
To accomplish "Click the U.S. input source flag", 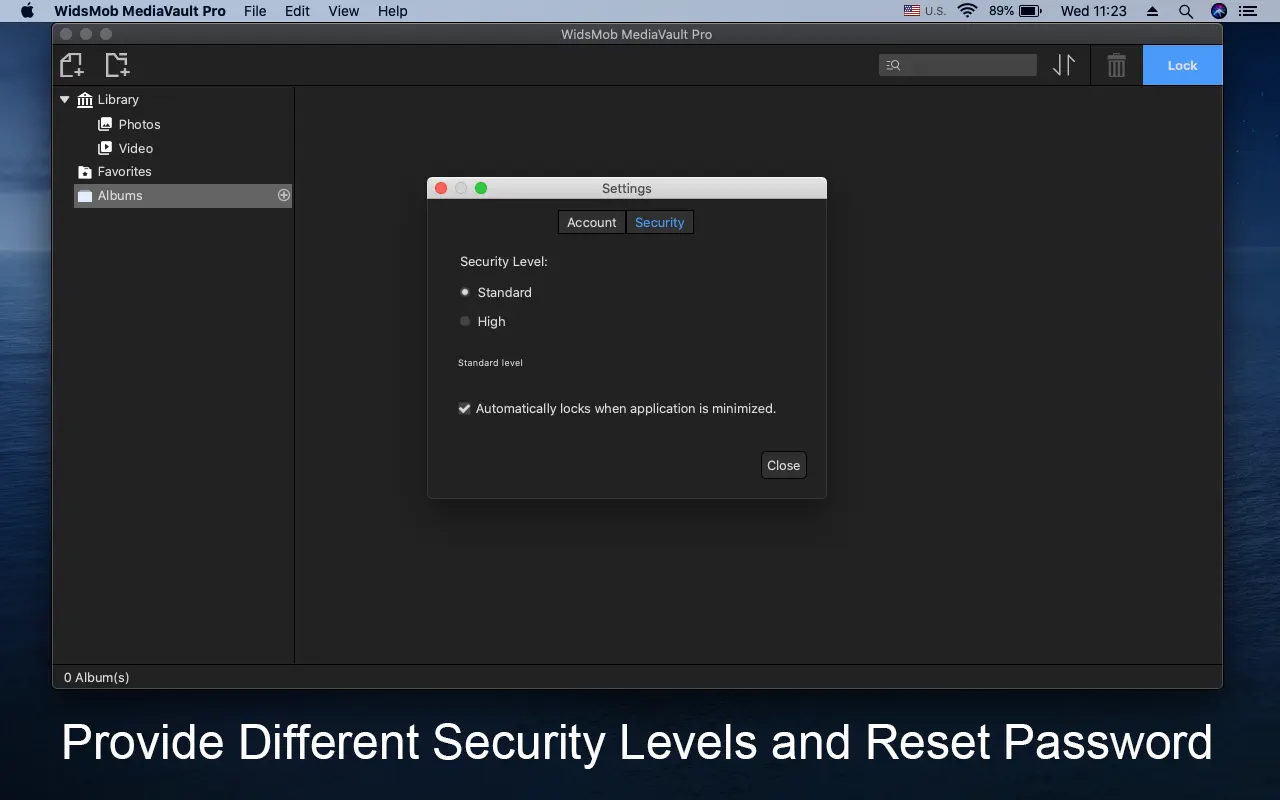I will 912,11.
